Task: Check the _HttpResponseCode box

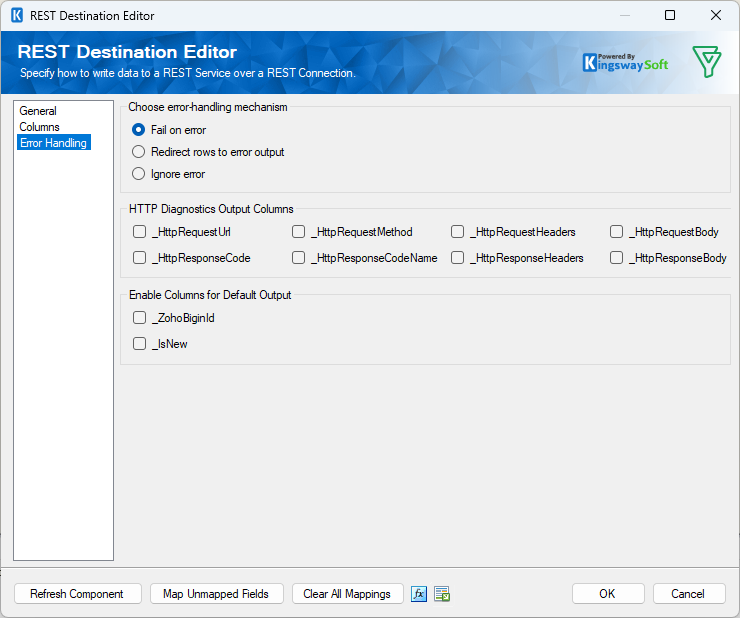Action: pos(192,258)
